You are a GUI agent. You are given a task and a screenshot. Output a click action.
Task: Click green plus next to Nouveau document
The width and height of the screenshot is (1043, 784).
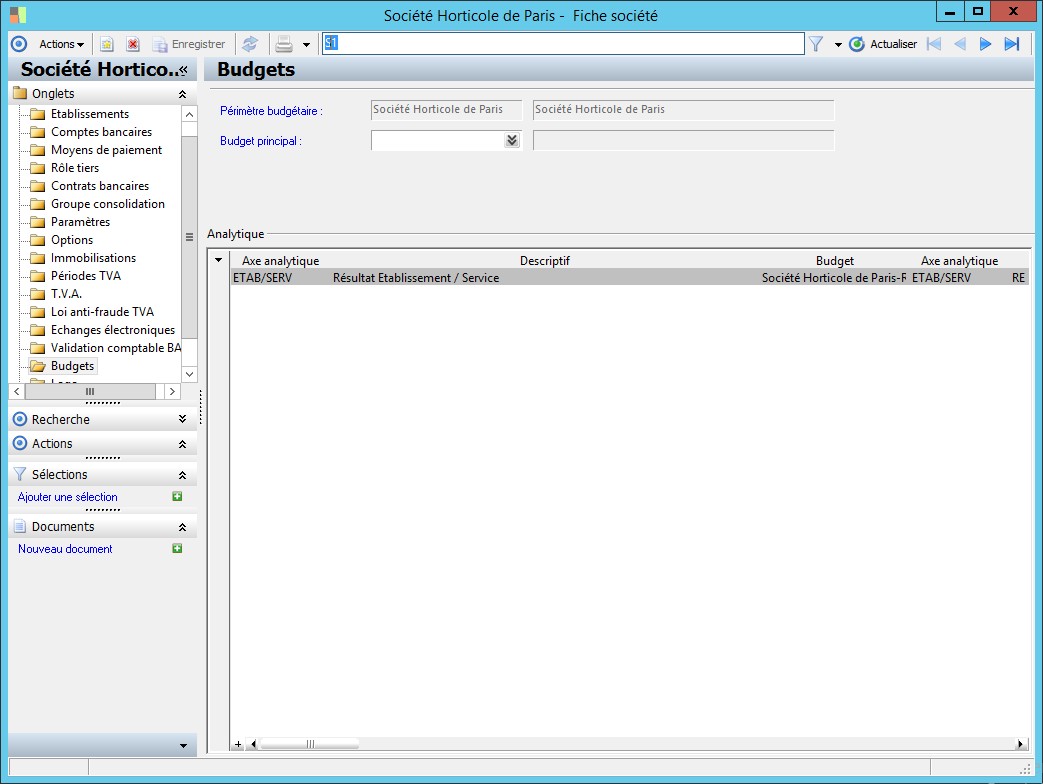[177, 548]
